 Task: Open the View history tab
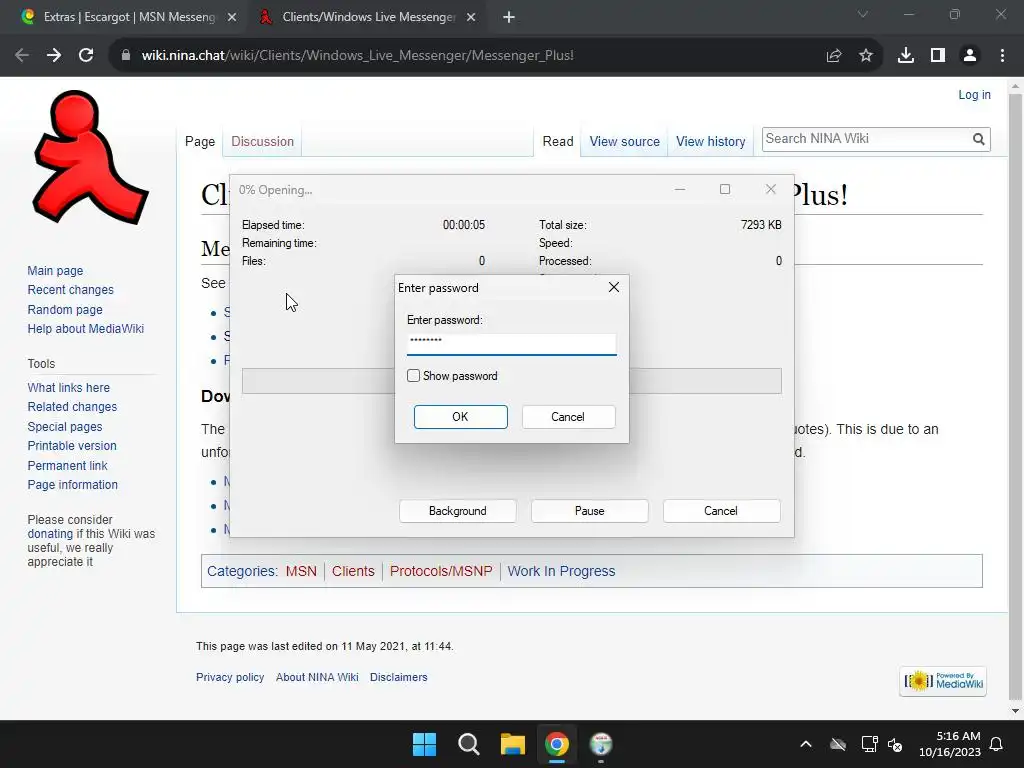(x=711, y=142)
